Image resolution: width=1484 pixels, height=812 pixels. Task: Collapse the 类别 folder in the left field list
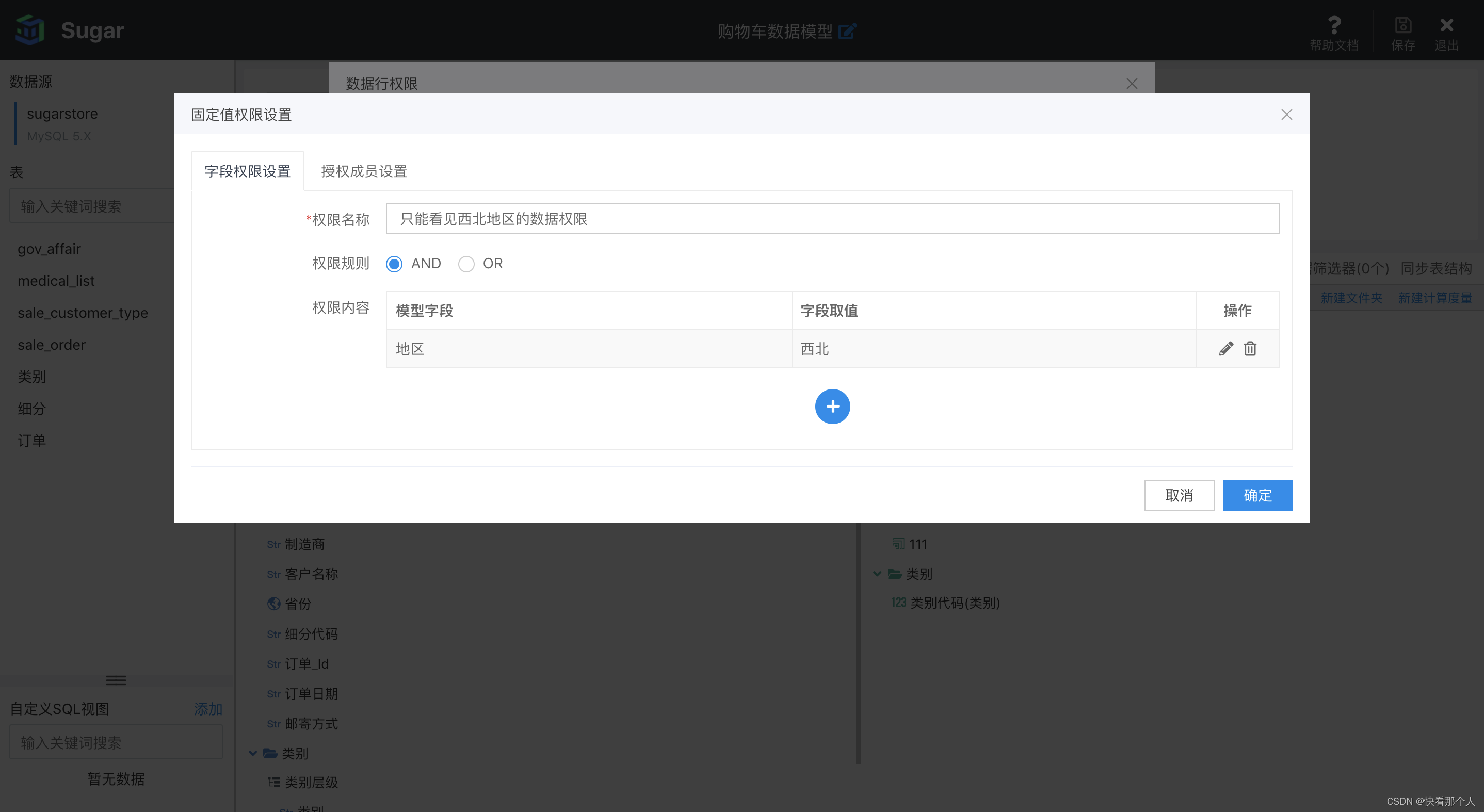253,753
